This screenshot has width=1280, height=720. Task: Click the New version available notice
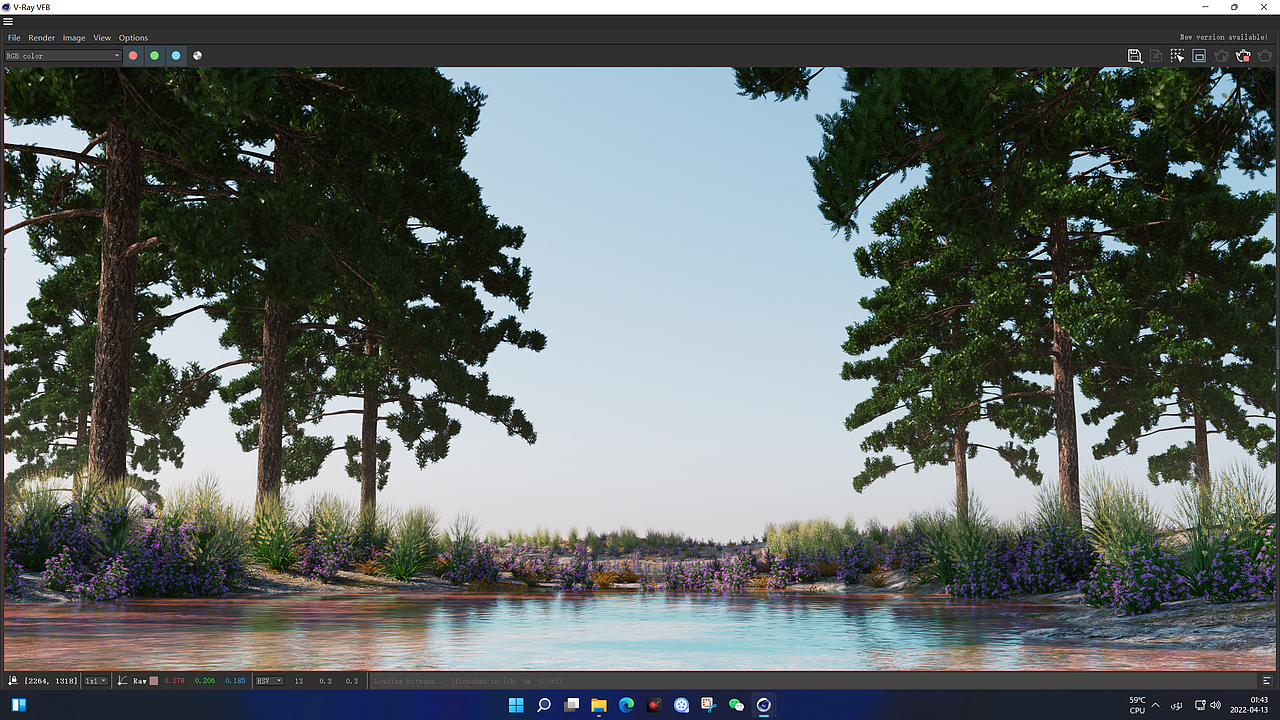(x=1224, y=37)
